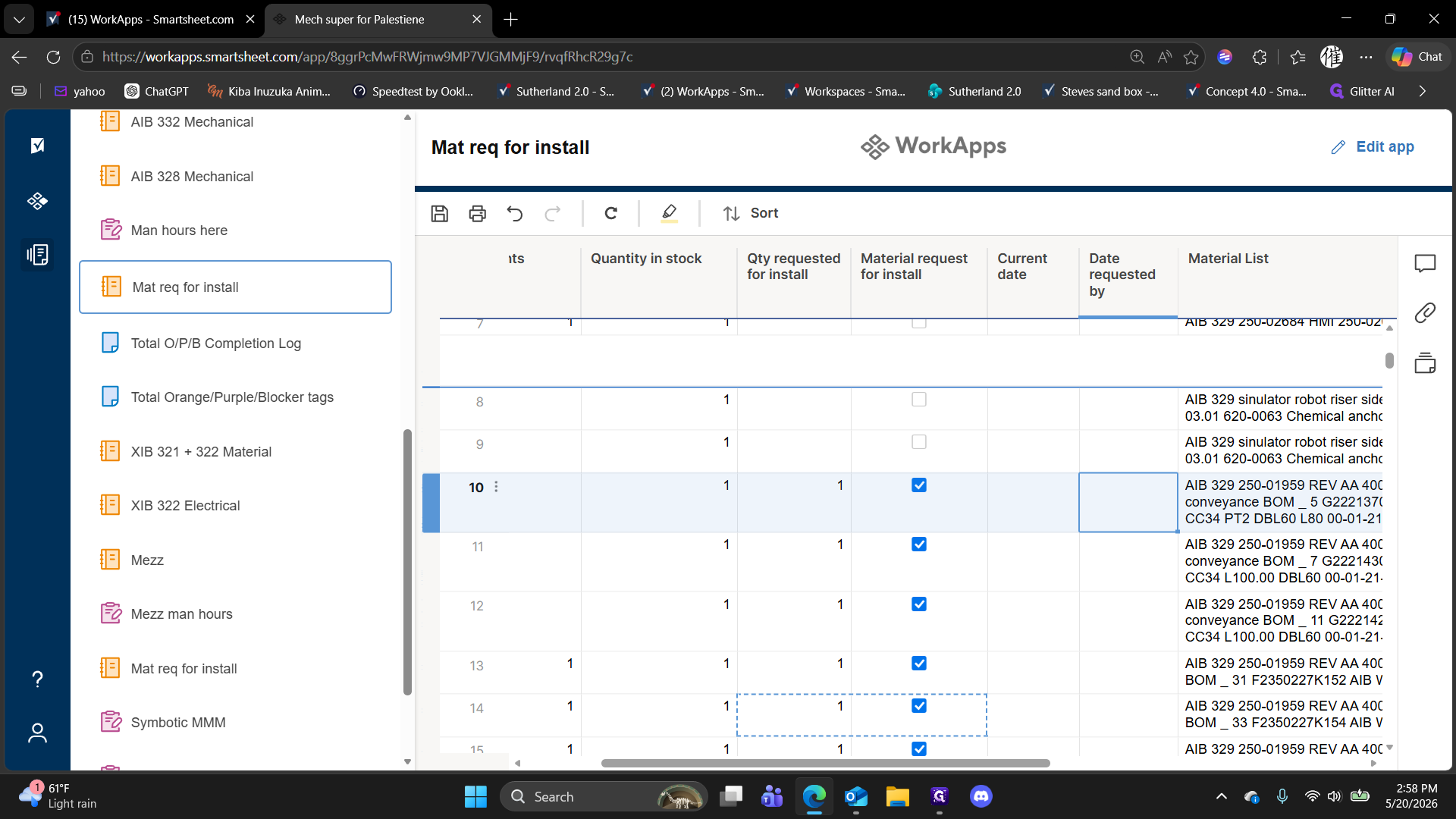Open the Copilot Chat button
Image resolution: width=1456 pixels, height=819 pixels.
pyautogui.click(x=1417, y=57)
